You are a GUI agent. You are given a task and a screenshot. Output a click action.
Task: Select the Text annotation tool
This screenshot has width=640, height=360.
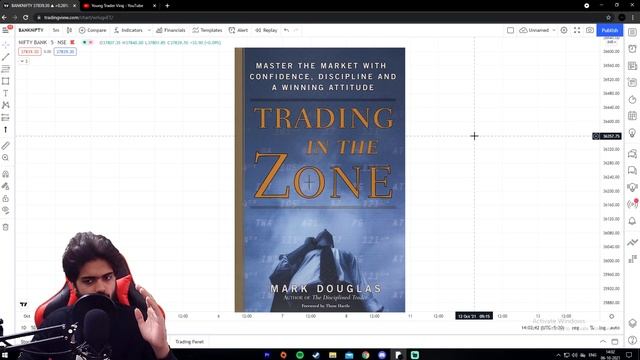pos(6,93)
